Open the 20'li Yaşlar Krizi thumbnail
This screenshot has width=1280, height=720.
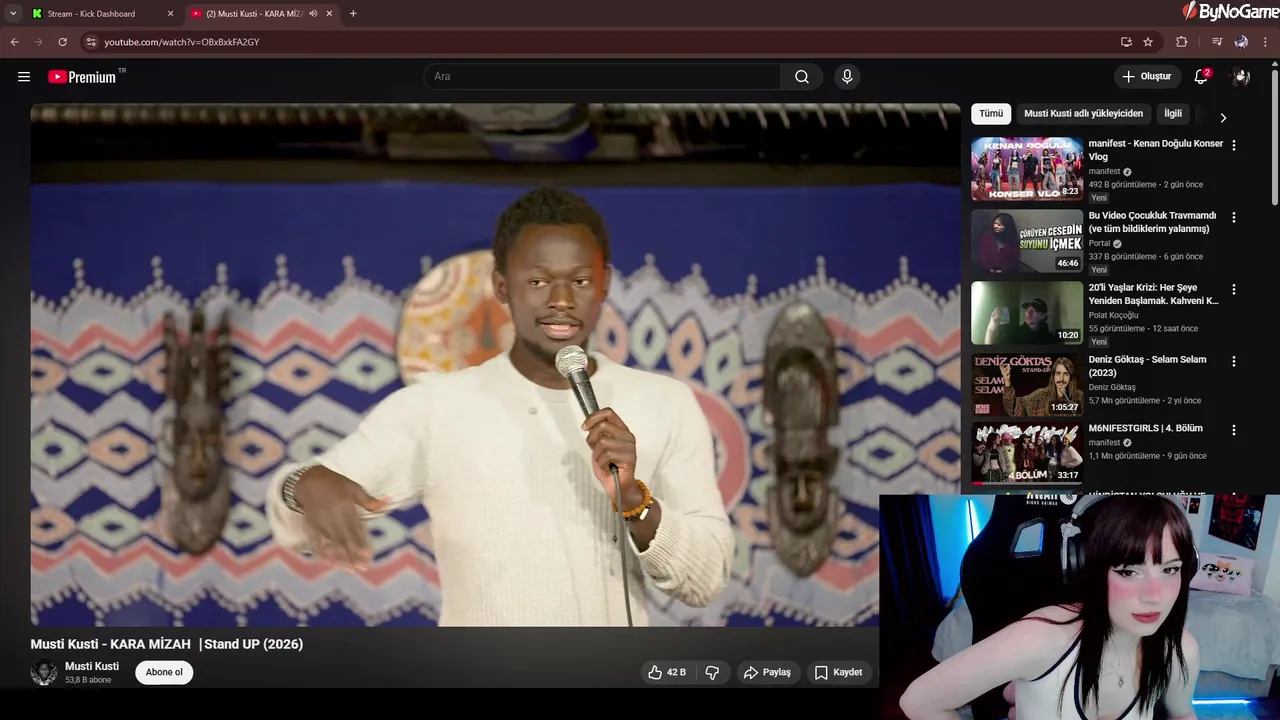coord(1027,313)
